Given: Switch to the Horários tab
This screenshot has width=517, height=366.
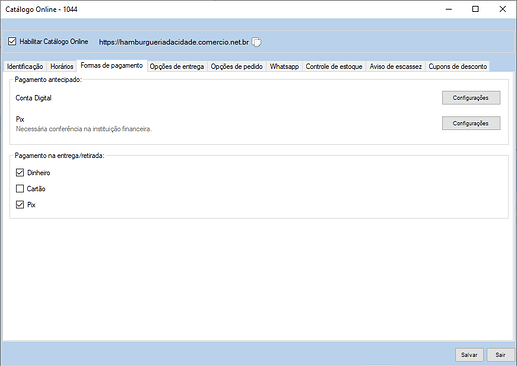Looking at the screenshot, I should 62,66.
